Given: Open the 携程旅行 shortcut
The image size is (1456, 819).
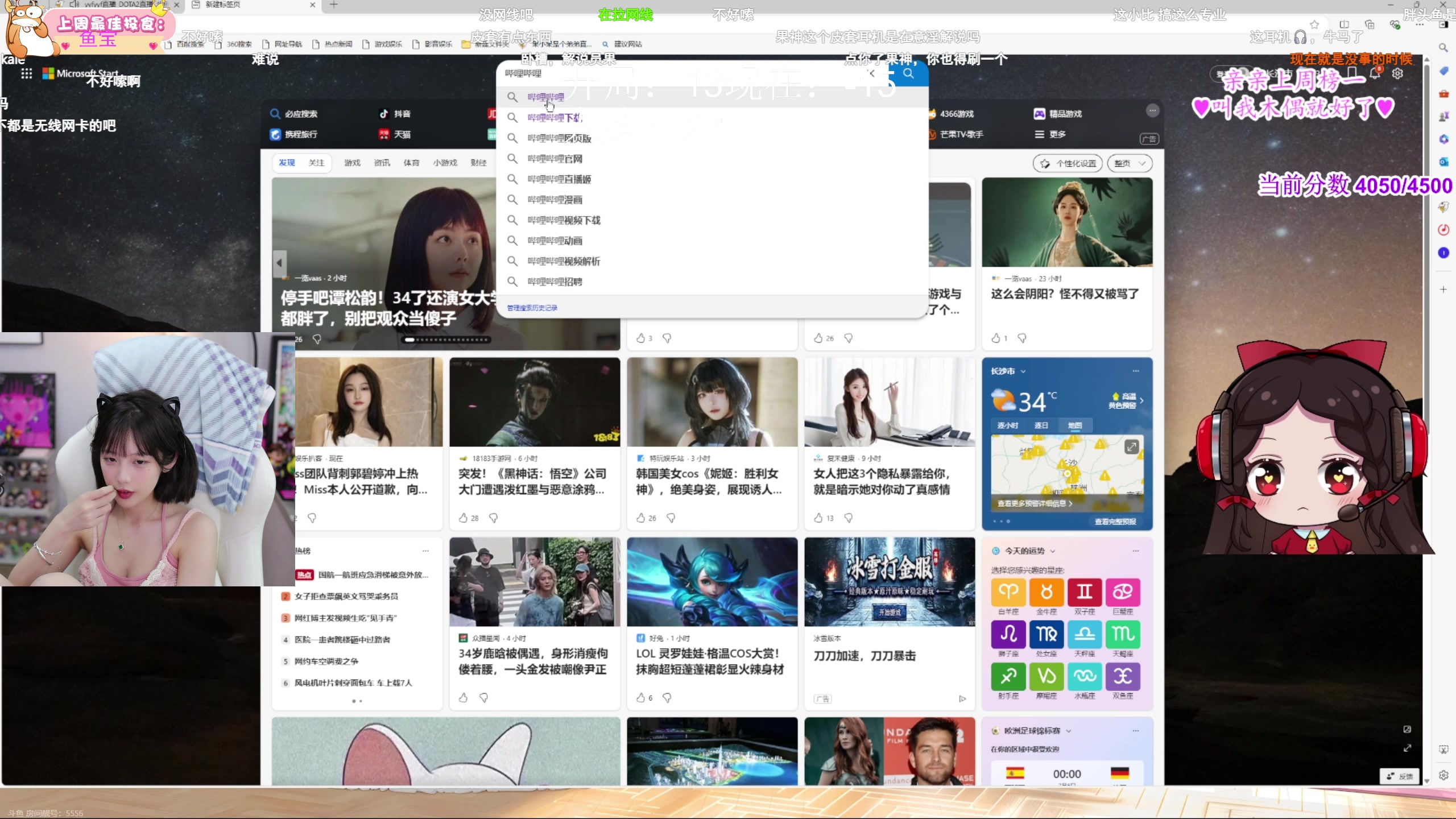Looking at the screenshot, I should click(293, 134).
